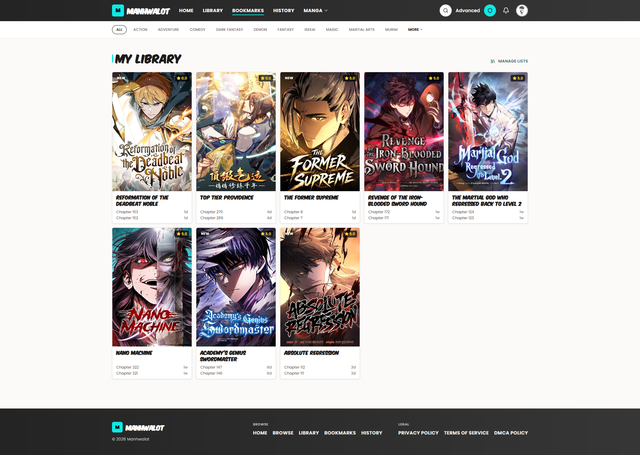Open the notifications bell

(x=506, y=11)
